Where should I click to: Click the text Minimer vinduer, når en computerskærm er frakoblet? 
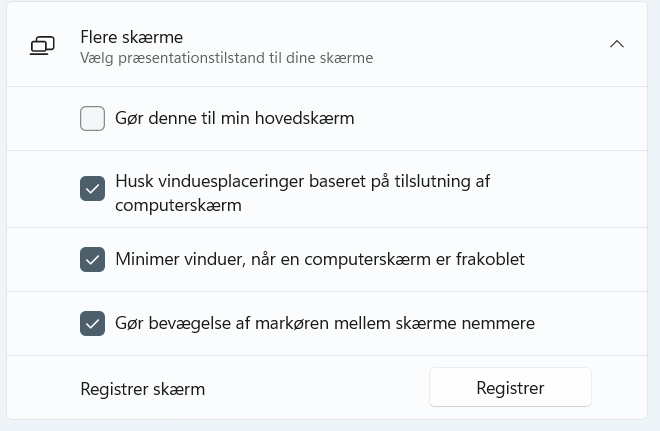(x=320, y=259)
